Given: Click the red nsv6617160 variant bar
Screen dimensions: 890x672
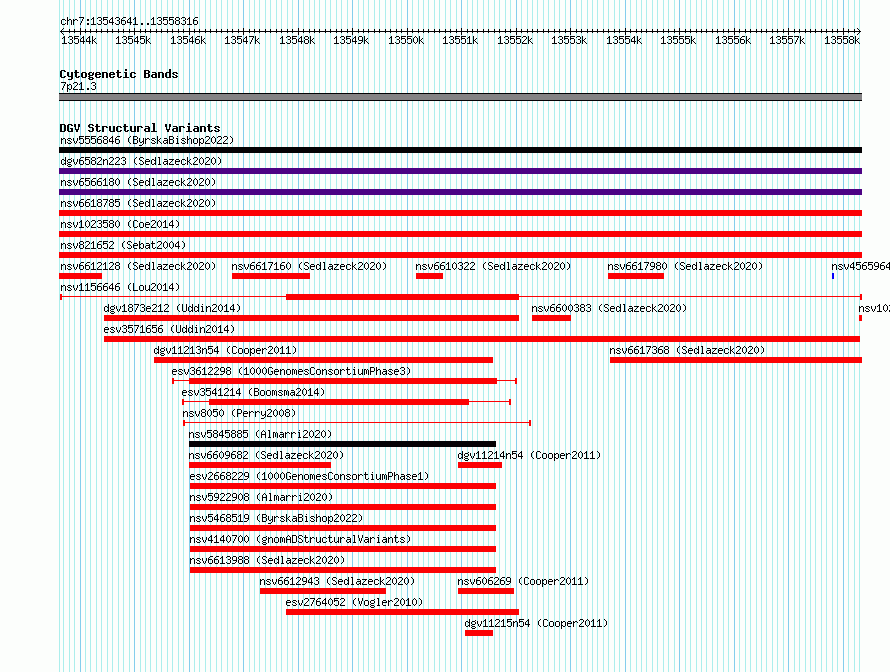Looking at the screenshot, I should (x=271, y=276).
